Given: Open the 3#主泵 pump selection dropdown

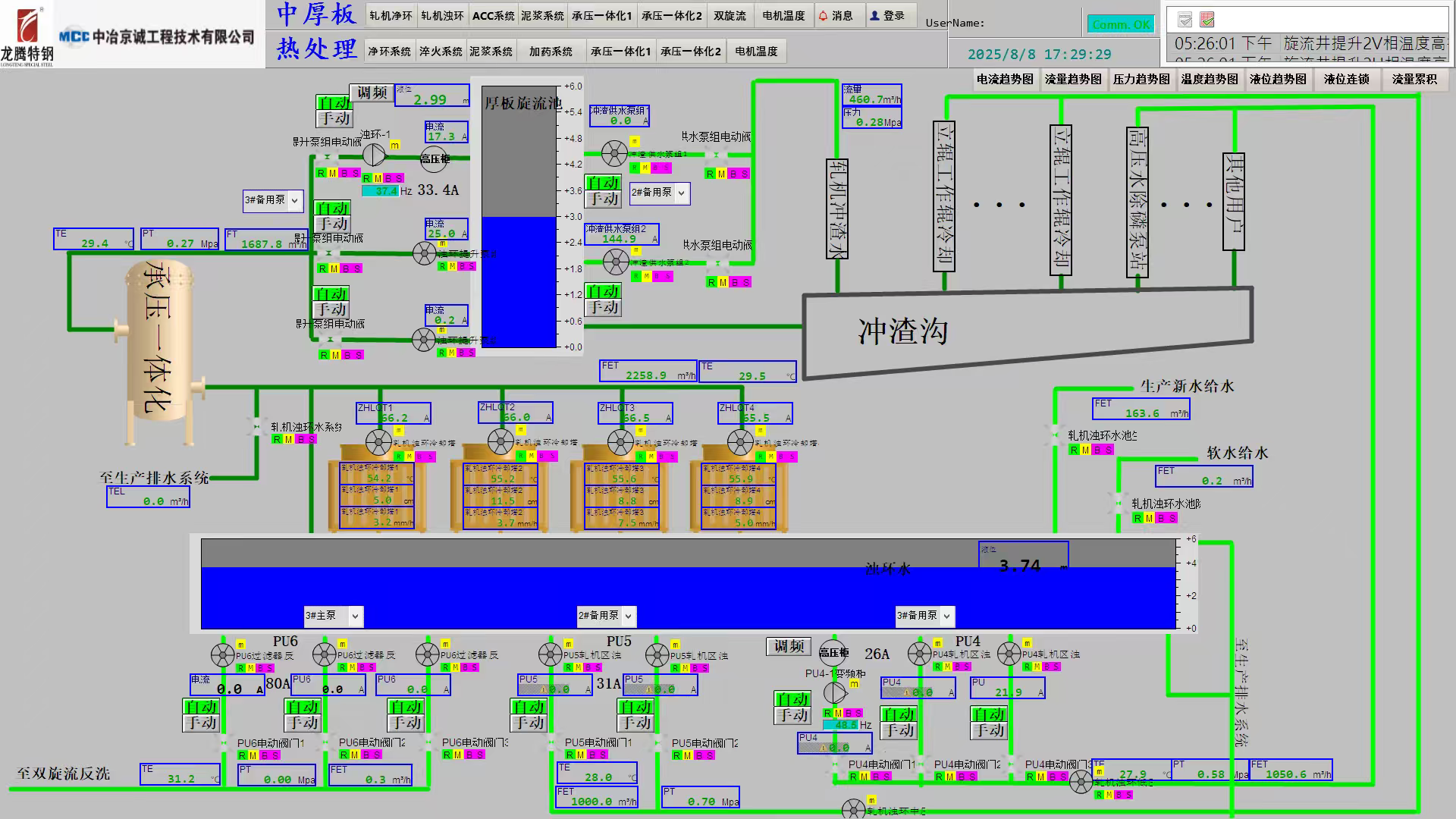Looking at the screenshot, I should [354, 616].
